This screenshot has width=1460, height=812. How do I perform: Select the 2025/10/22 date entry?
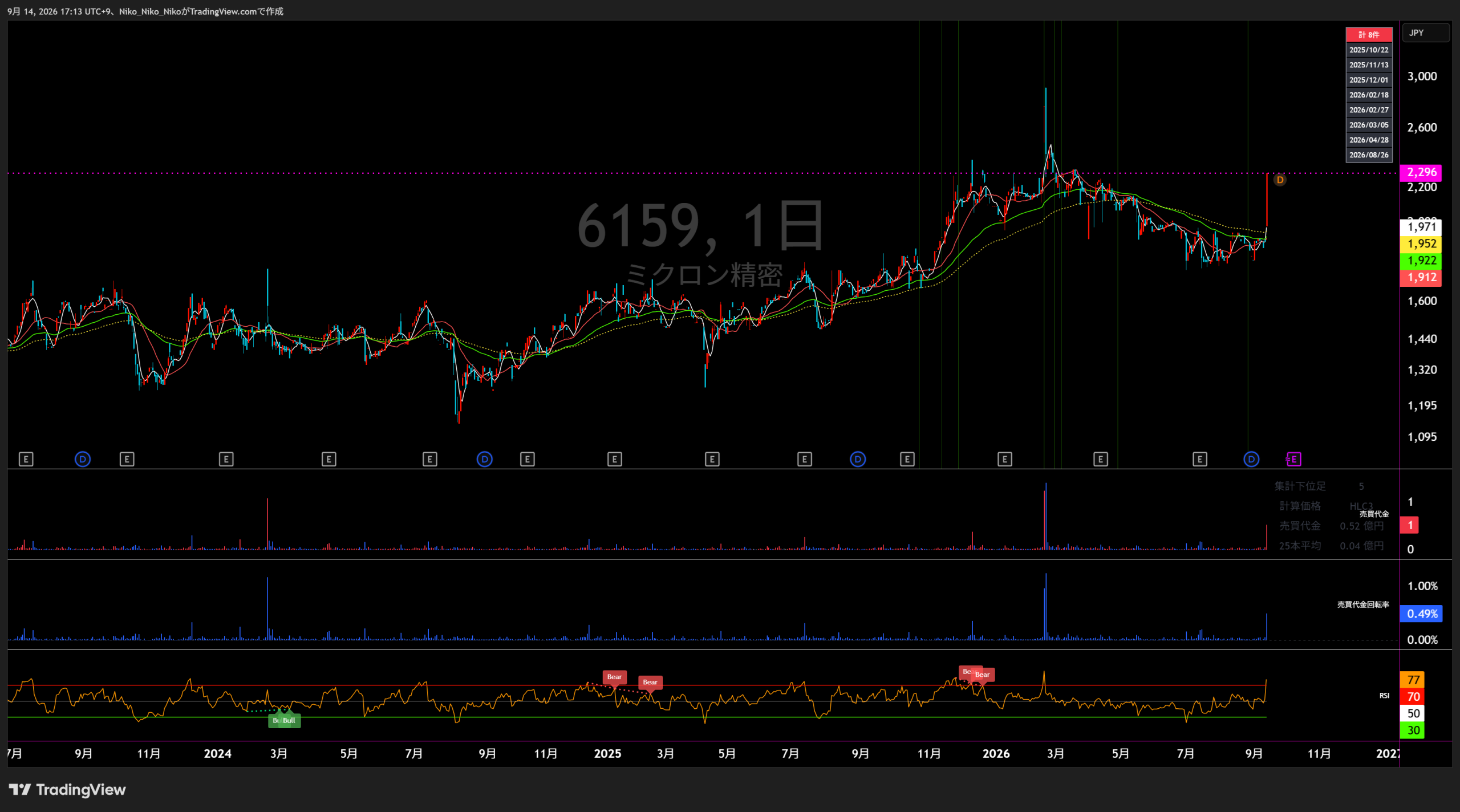(x=1369, y=50)
